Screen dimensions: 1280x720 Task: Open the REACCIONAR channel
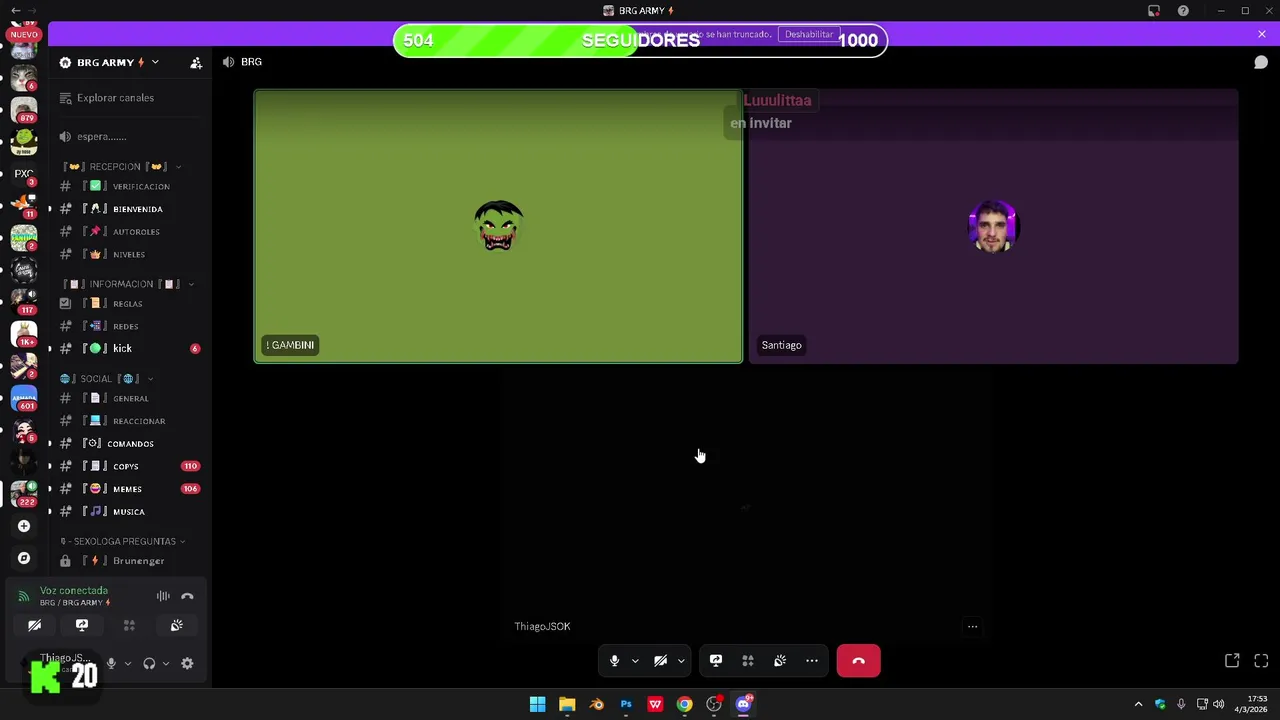coord(129,421)
